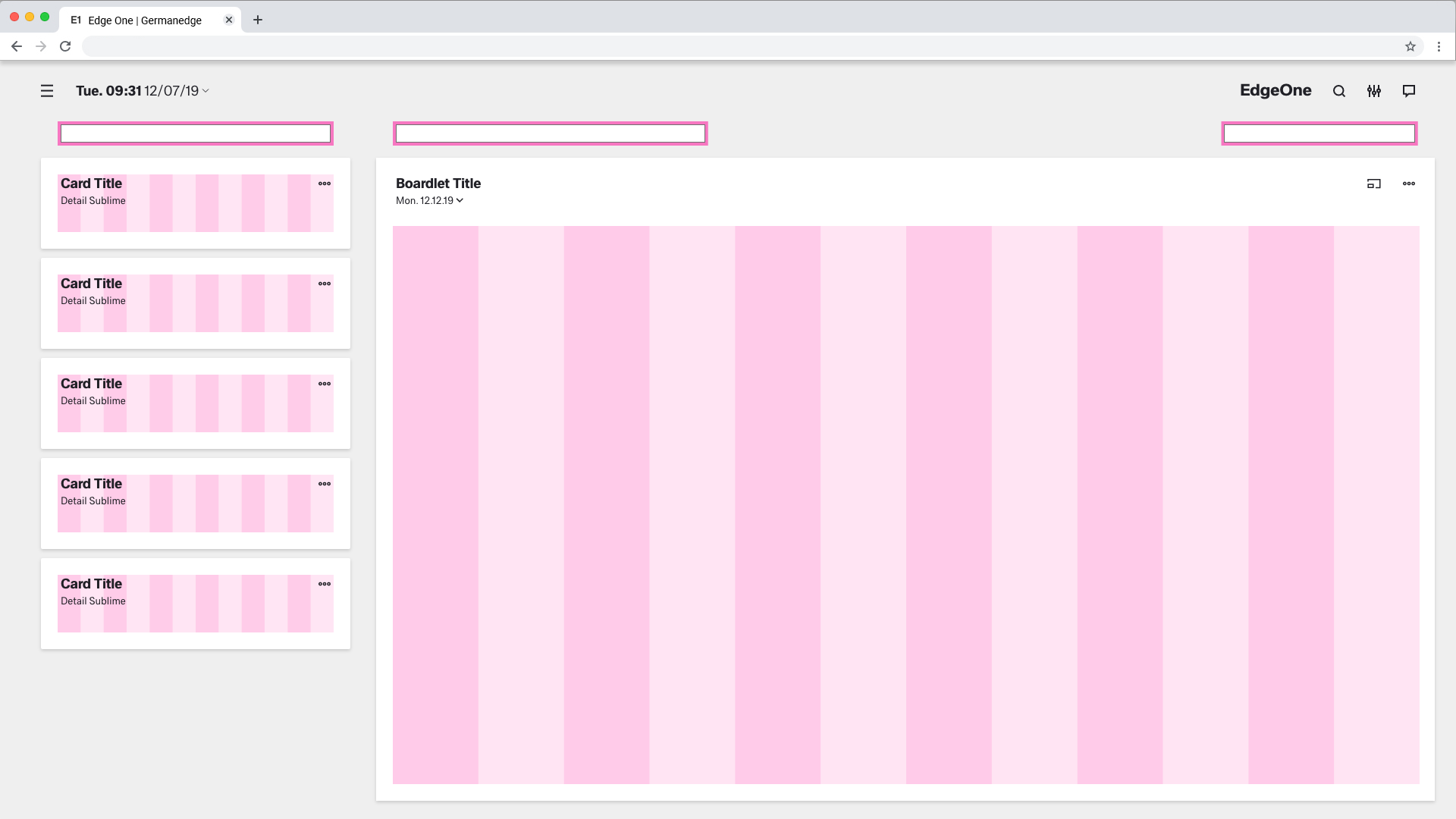1456x819 pixels.
Task: Expand the Tue. 09:31 date dropdown
Action: 206,91
